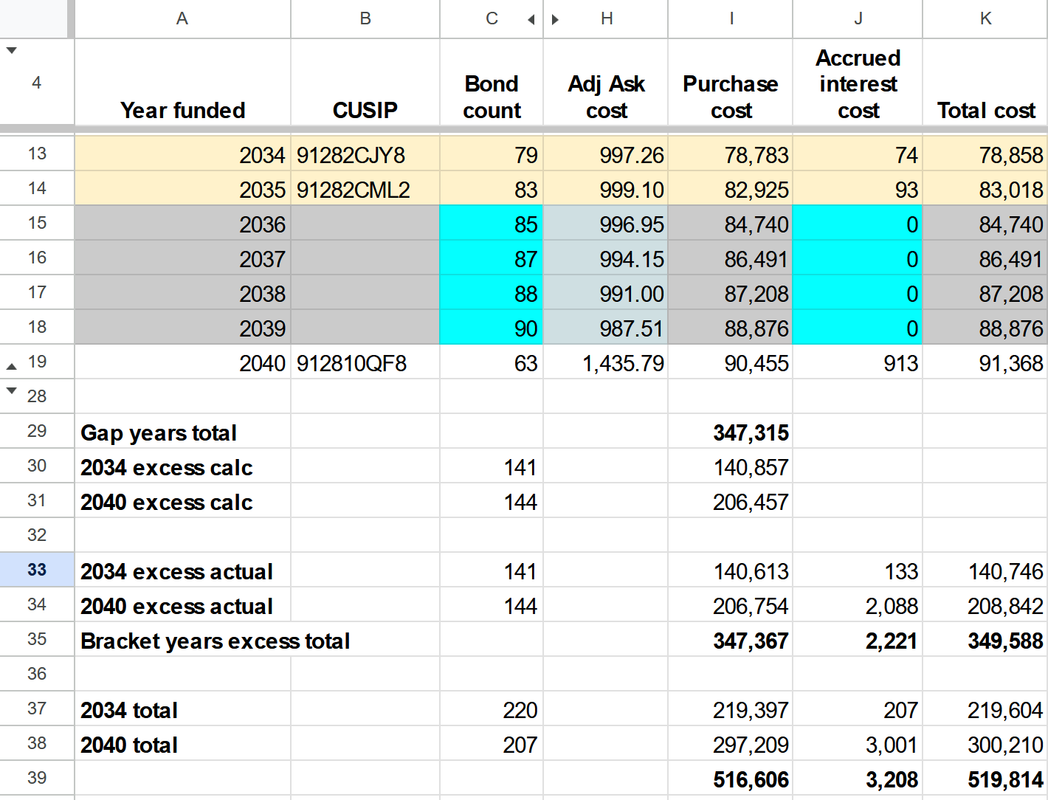Select row 15 header
This screenshot has width=1048, height=800.
click(x=37, y=223)
